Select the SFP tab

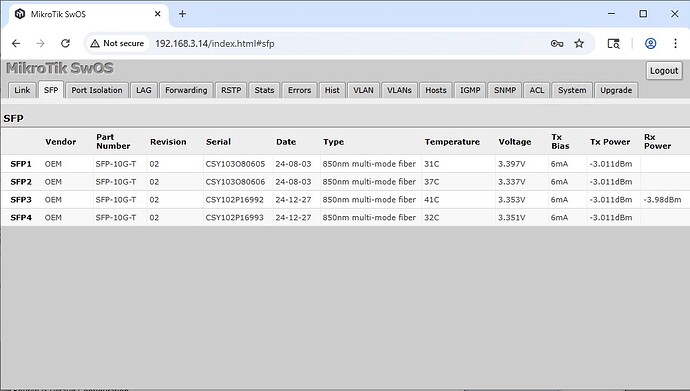pos(51,90)
